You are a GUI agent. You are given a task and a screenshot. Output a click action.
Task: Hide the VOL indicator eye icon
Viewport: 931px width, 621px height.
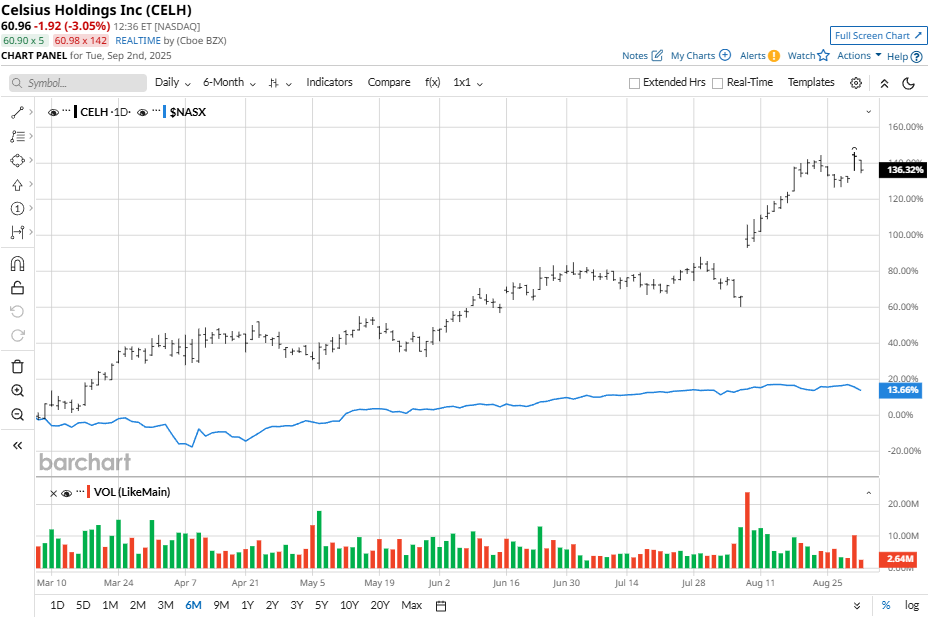point(66,493)
